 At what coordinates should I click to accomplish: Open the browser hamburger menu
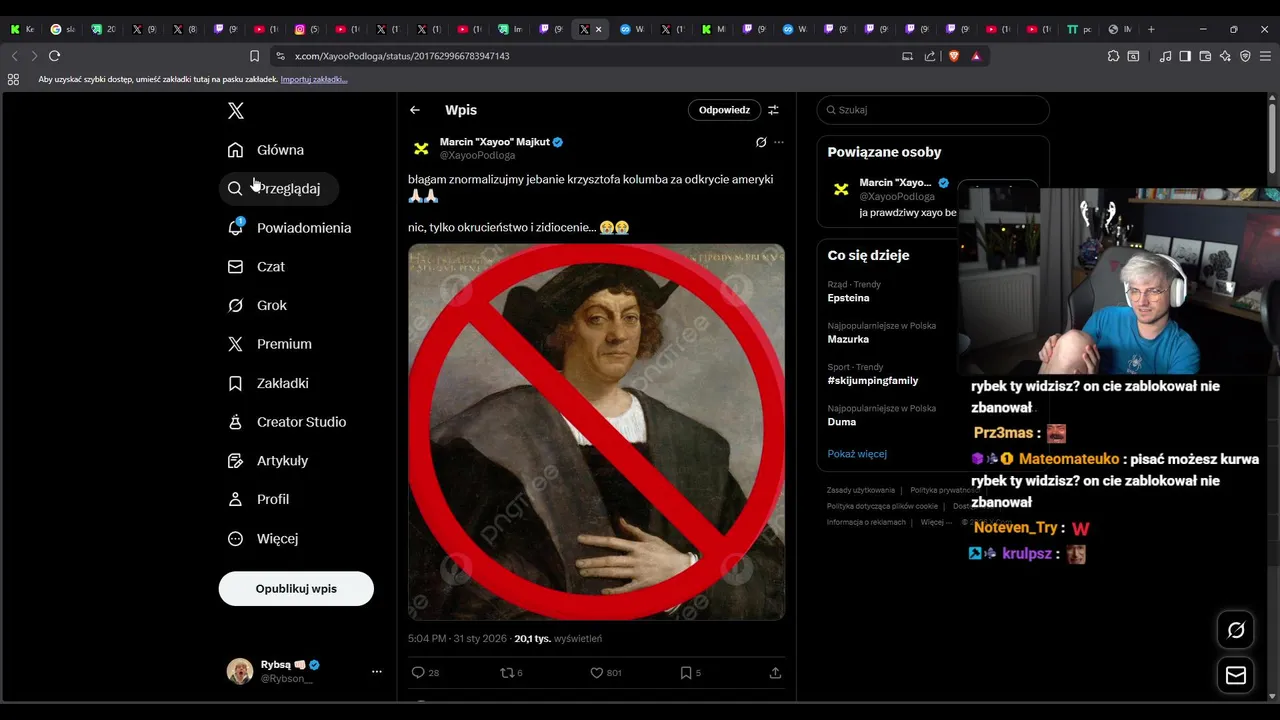click(x=1266, y=56)
